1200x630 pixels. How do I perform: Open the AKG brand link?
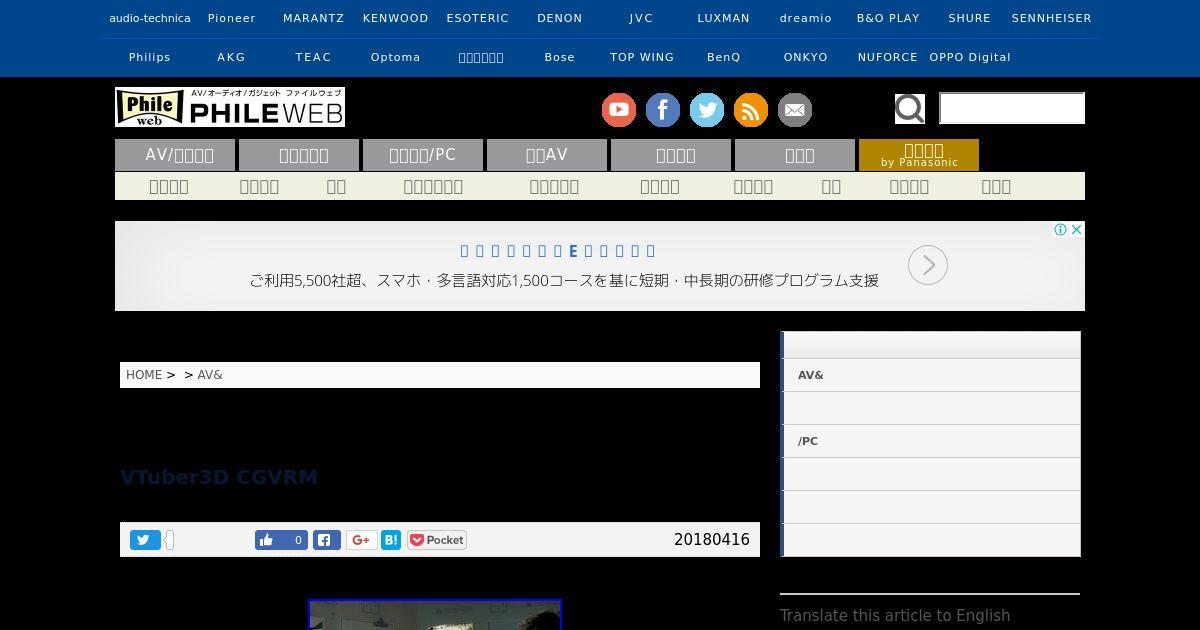pyautogui.click(x=232, y=57)
